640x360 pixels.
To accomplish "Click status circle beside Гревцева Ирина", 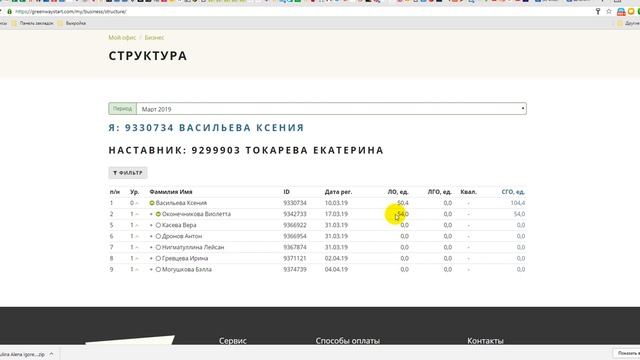I will pos(158,258).
